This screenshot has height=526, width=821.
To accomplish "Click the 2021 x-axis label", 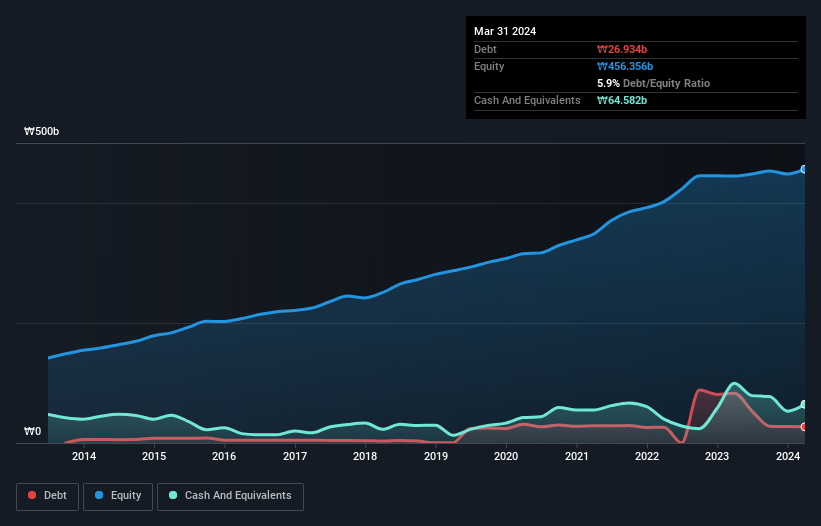I will pos(576,456).
